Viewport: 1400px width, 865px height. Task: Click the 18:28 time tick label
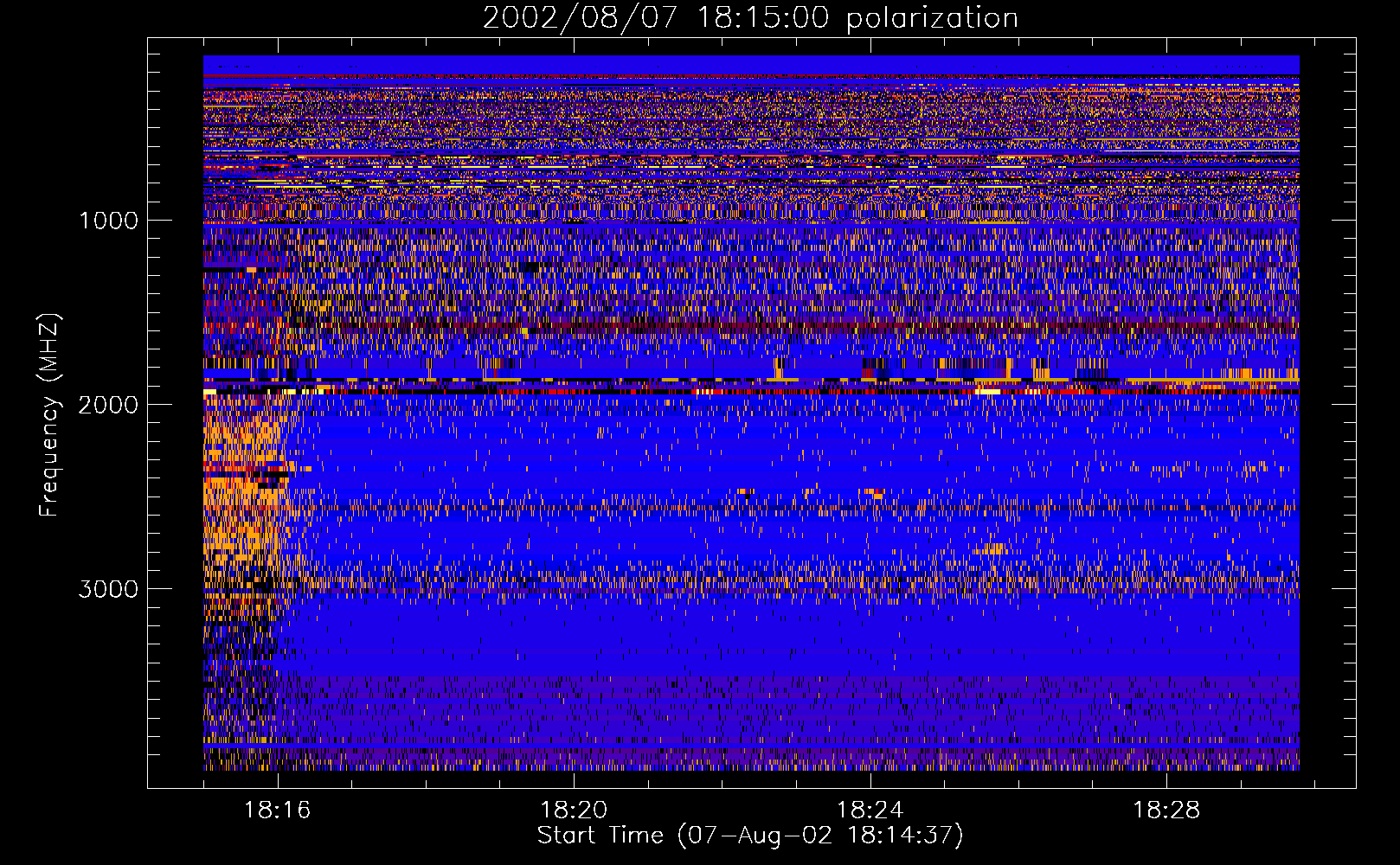[1166, 810]
